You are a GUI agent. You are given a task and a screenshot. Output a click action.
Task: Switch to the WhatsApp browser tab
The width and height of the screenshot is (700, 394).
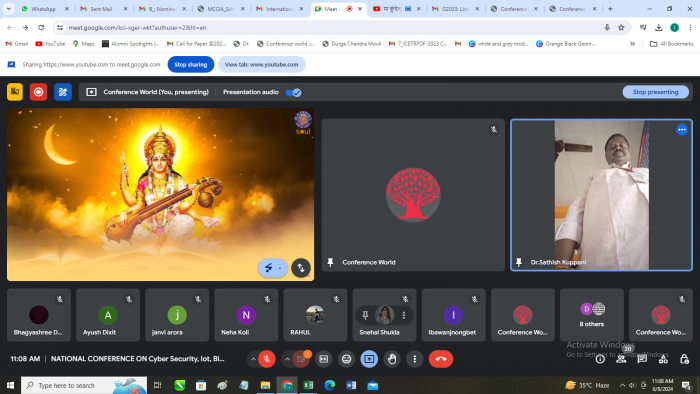tap(44, 9)
